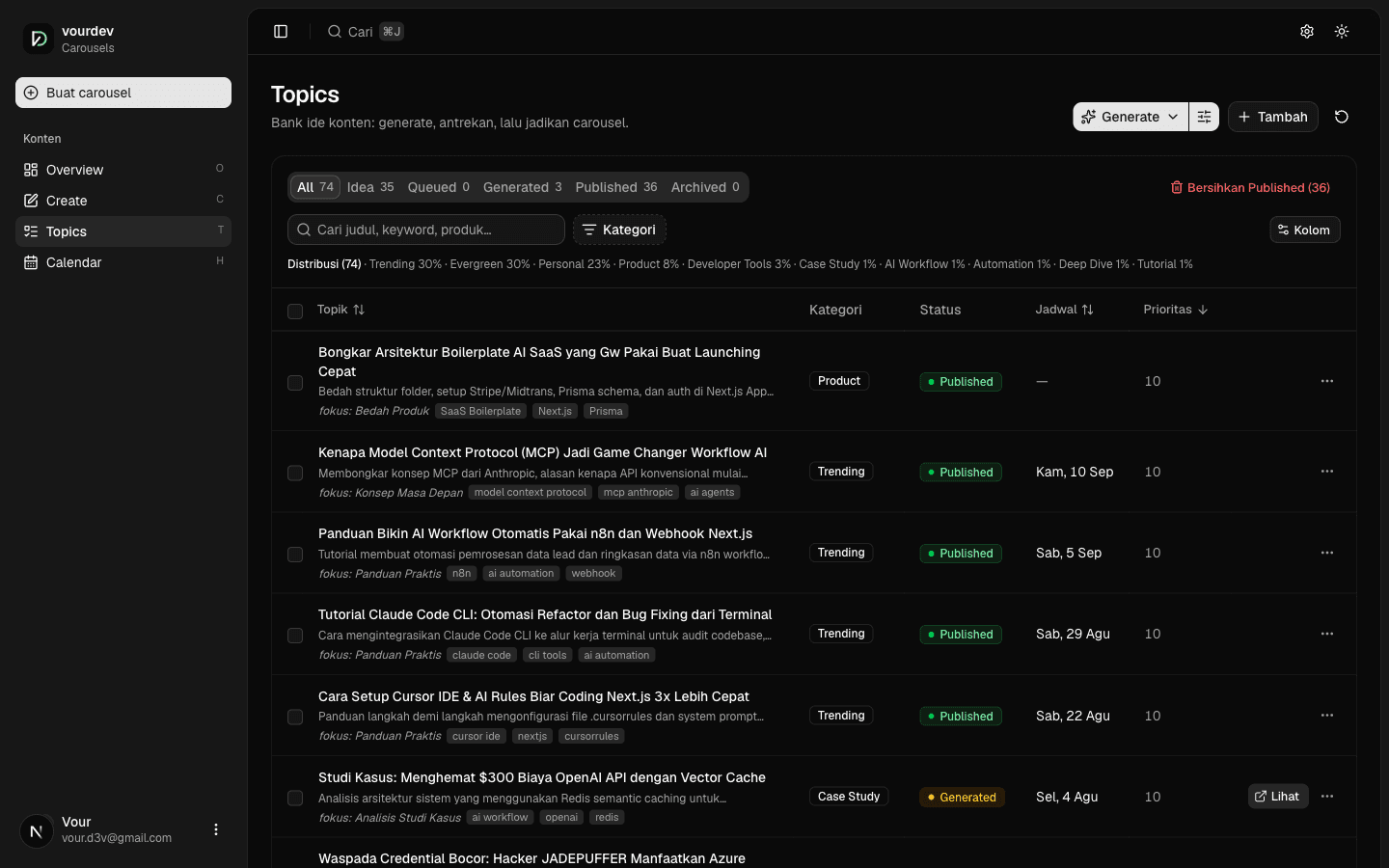
Task: Open row menu for Bongkar Arsitektur Boilerplate
Action: [1327, 381]
